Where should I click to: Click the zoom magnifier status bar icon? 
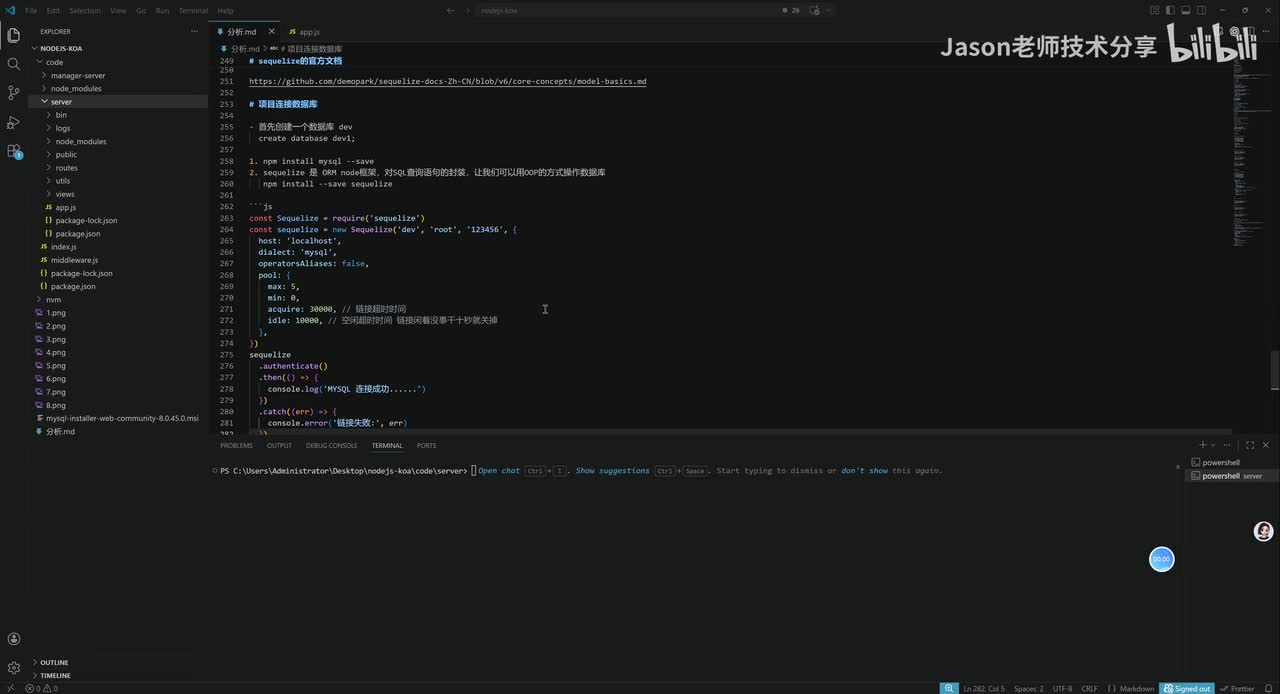point(948,688)
